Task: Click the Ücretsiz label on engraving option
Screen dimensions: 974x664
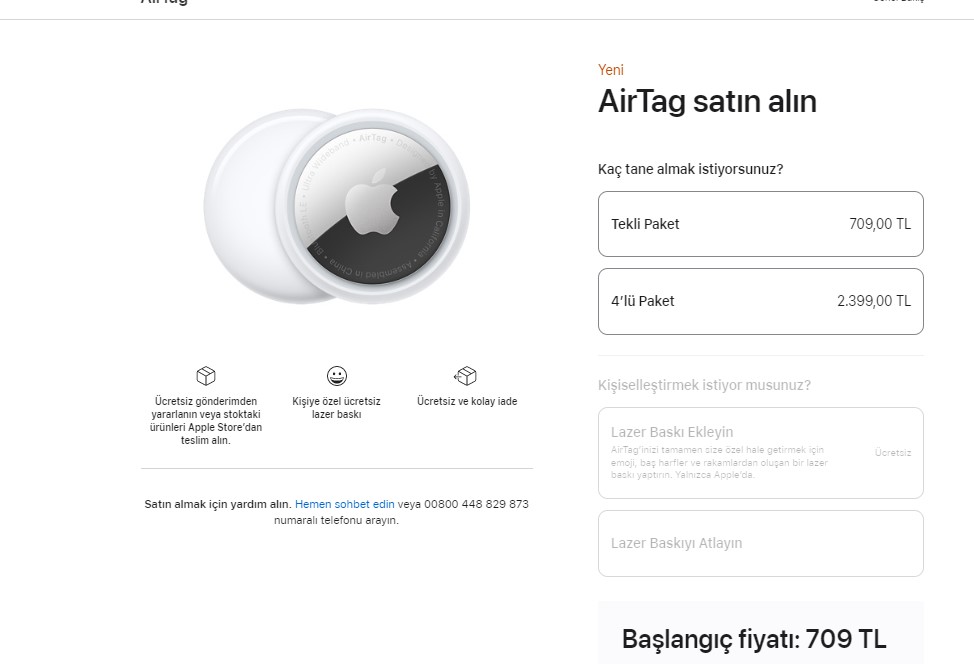Action: 892,452
